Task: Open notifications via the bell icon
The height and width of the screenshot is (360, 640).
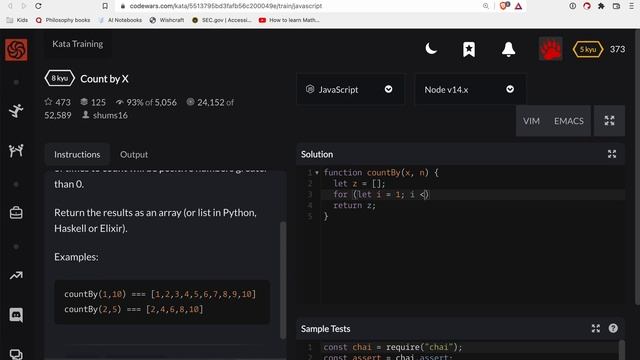Action: tap(508, 49)
